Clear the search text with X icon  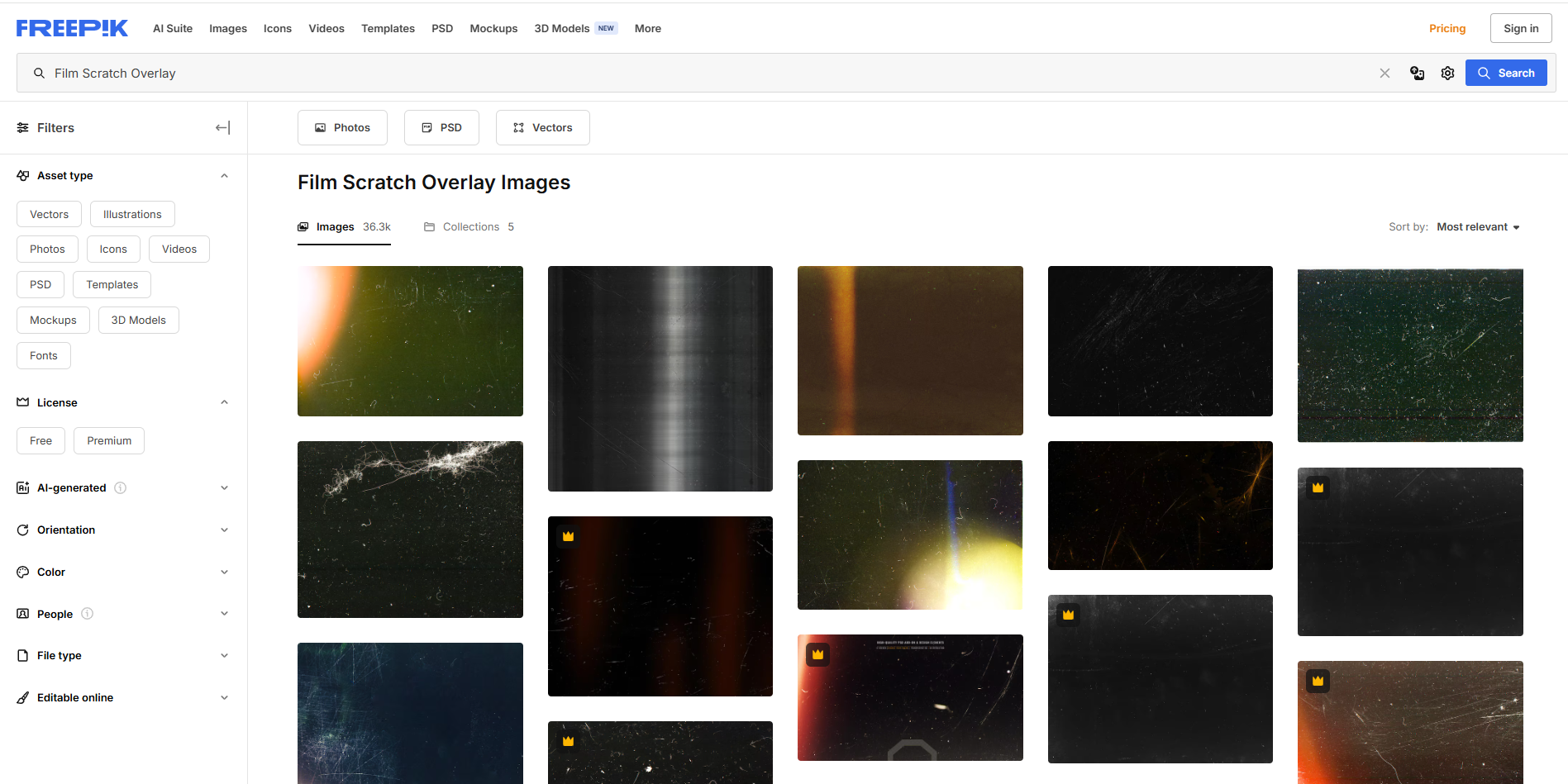click(x=1385, y=74)
